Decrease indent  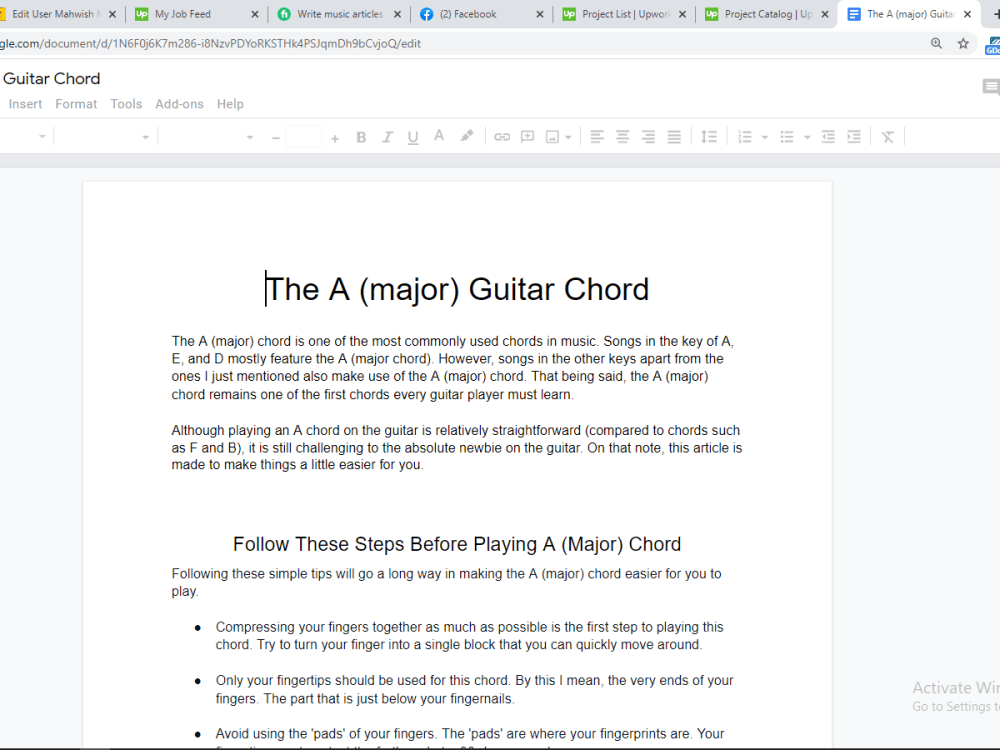[x=828, y=136]
